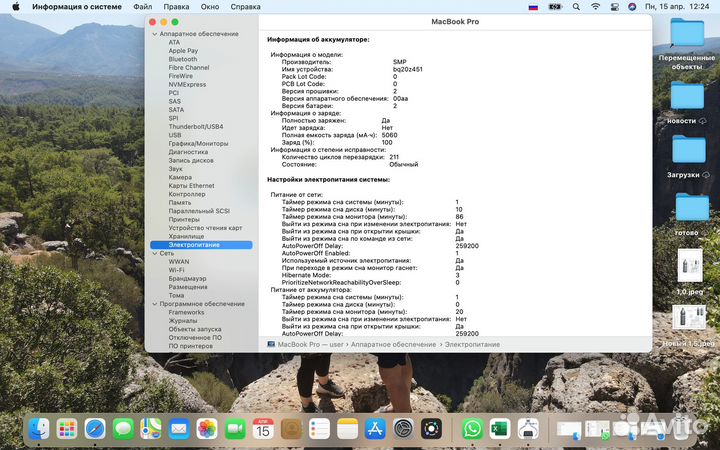Collapse the Аппаратное обеспечение section
Screen dimensions: 720x450
click(155, 34)
